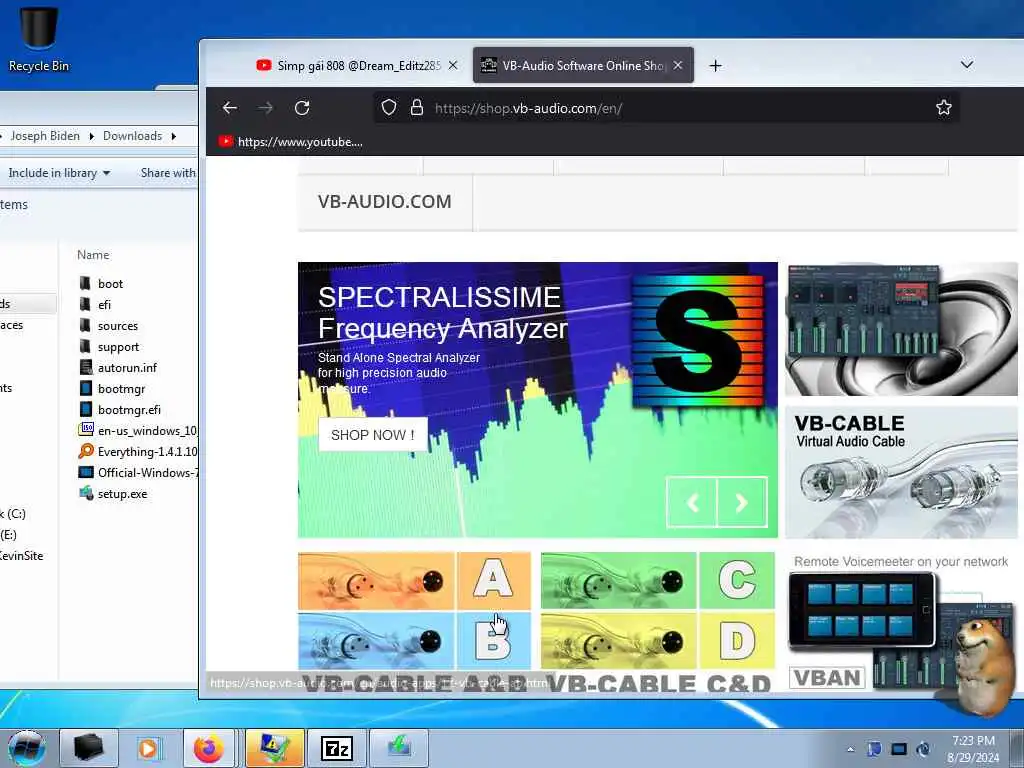
Task: Click the boot folder icon
Action: coord(85,283)
